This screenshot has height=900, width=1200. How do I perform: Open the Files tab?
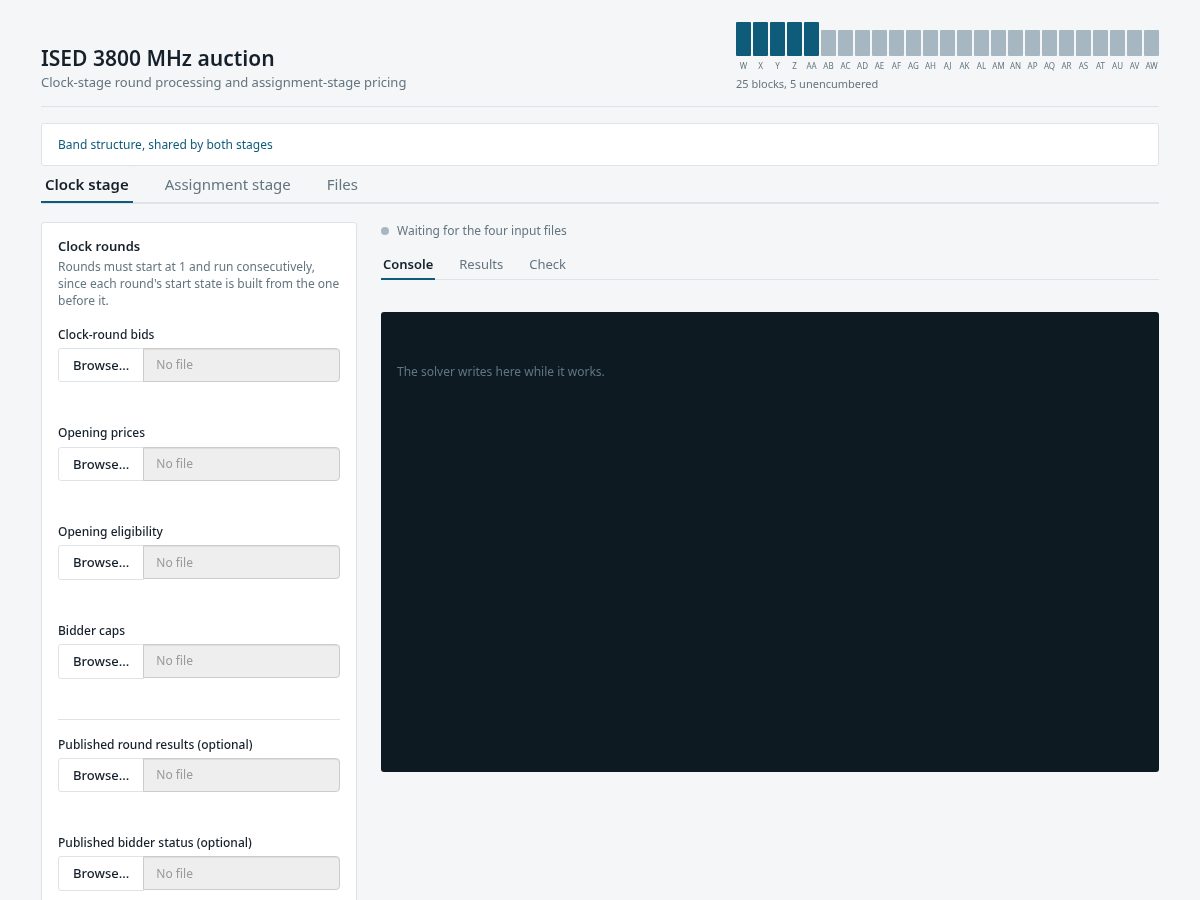point(342,185)
